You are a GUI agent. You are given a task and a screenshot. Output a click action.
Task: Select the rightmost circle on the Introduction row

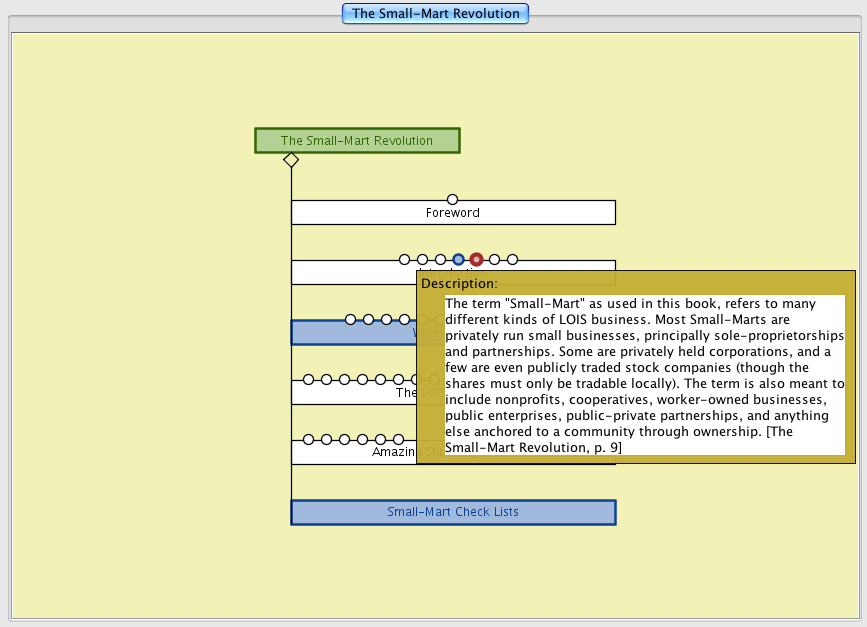(x=513, y=260)
